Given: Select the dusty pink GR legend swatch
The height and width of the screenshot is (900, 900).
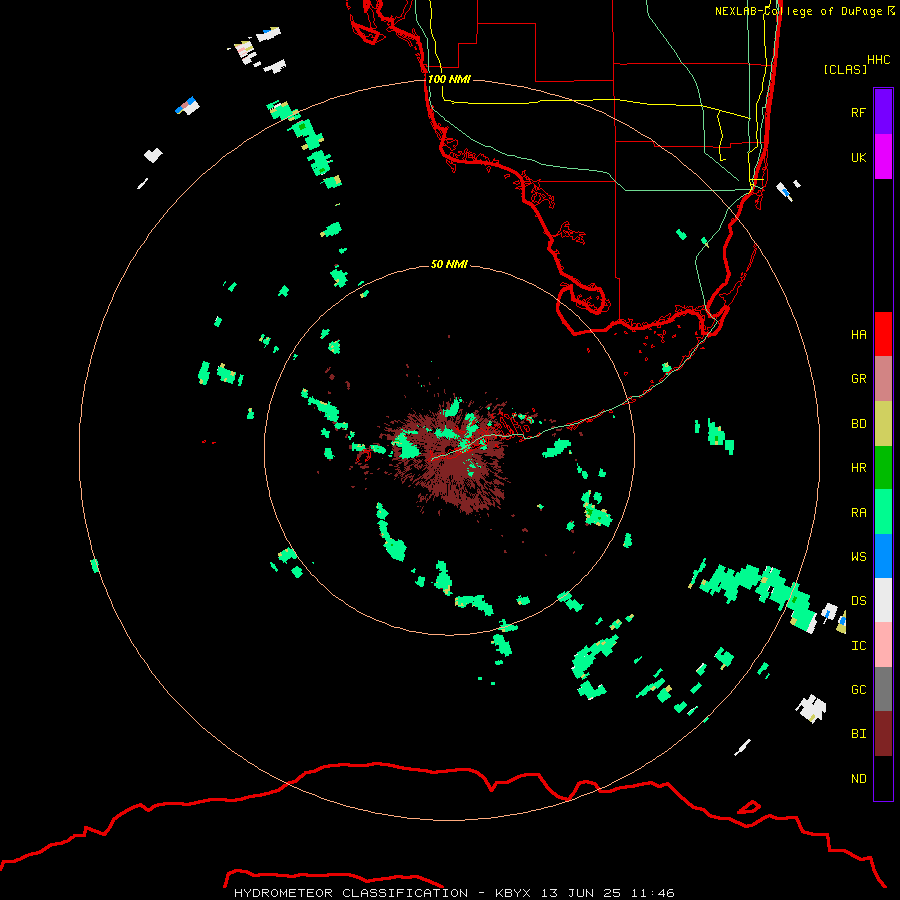Looking at the screenshot, I should tap(883, 379).
